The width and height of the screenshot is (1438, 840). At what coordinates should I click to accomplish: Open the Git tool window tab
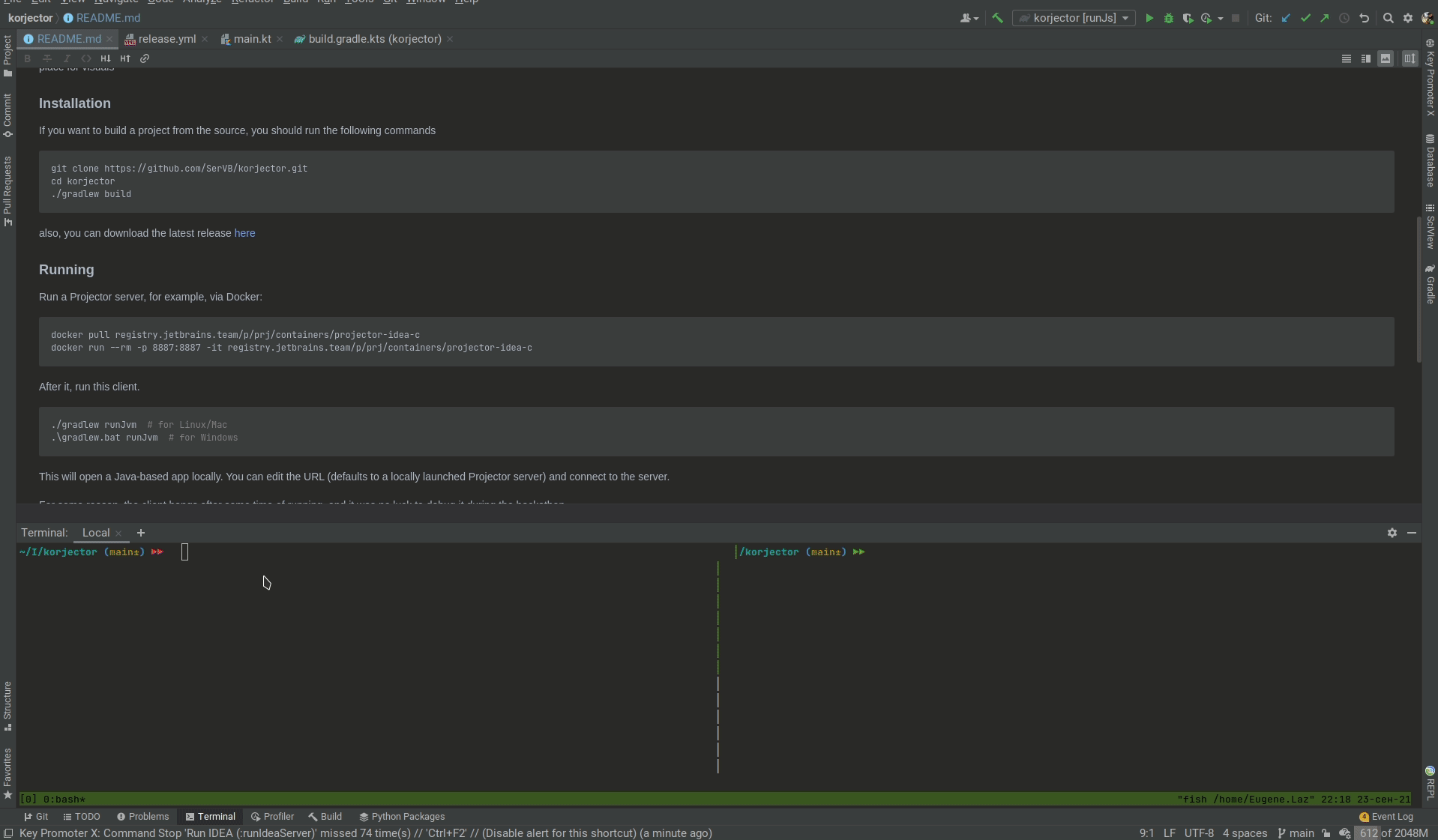(36, 817)
